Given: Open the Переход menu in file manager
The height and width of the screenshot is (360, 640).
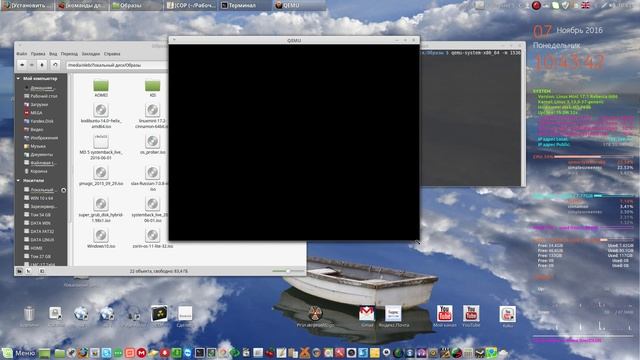Looking at the screenshot, I should 69,54.
